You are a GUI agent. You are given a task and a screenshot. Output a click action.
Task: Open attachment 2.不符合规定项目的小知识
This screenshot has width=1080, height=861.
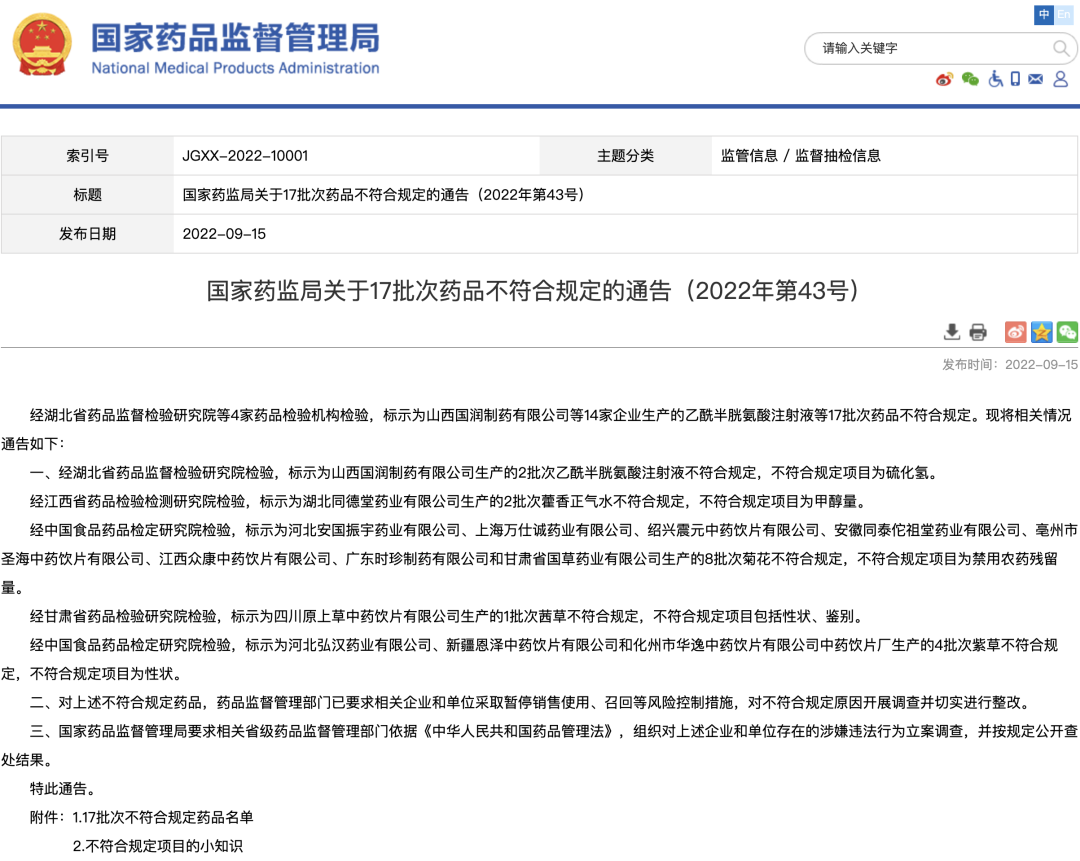158,846
